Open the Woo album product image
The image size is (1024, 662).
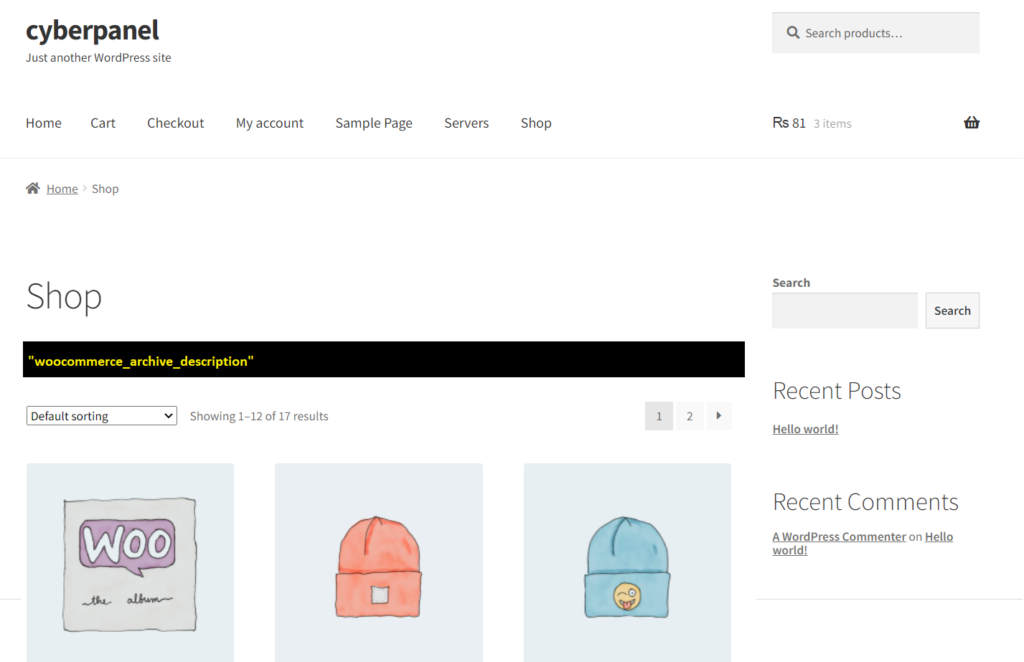pos(130,563)
